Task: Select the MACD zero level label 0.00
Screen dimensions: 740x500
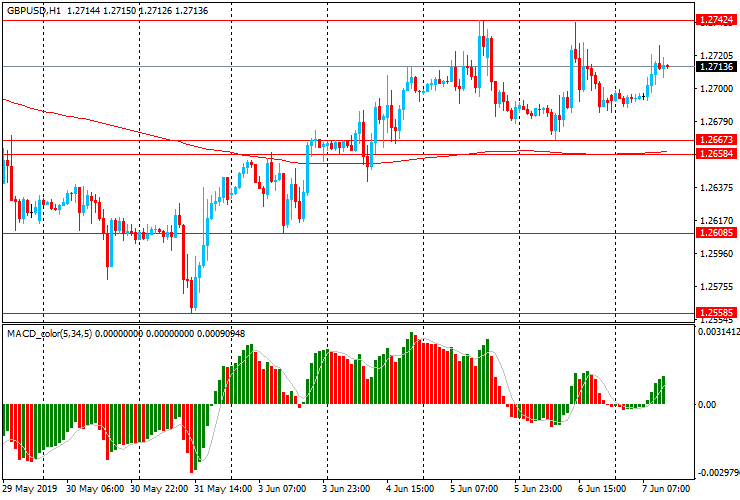Action: [x=706, y=405]
